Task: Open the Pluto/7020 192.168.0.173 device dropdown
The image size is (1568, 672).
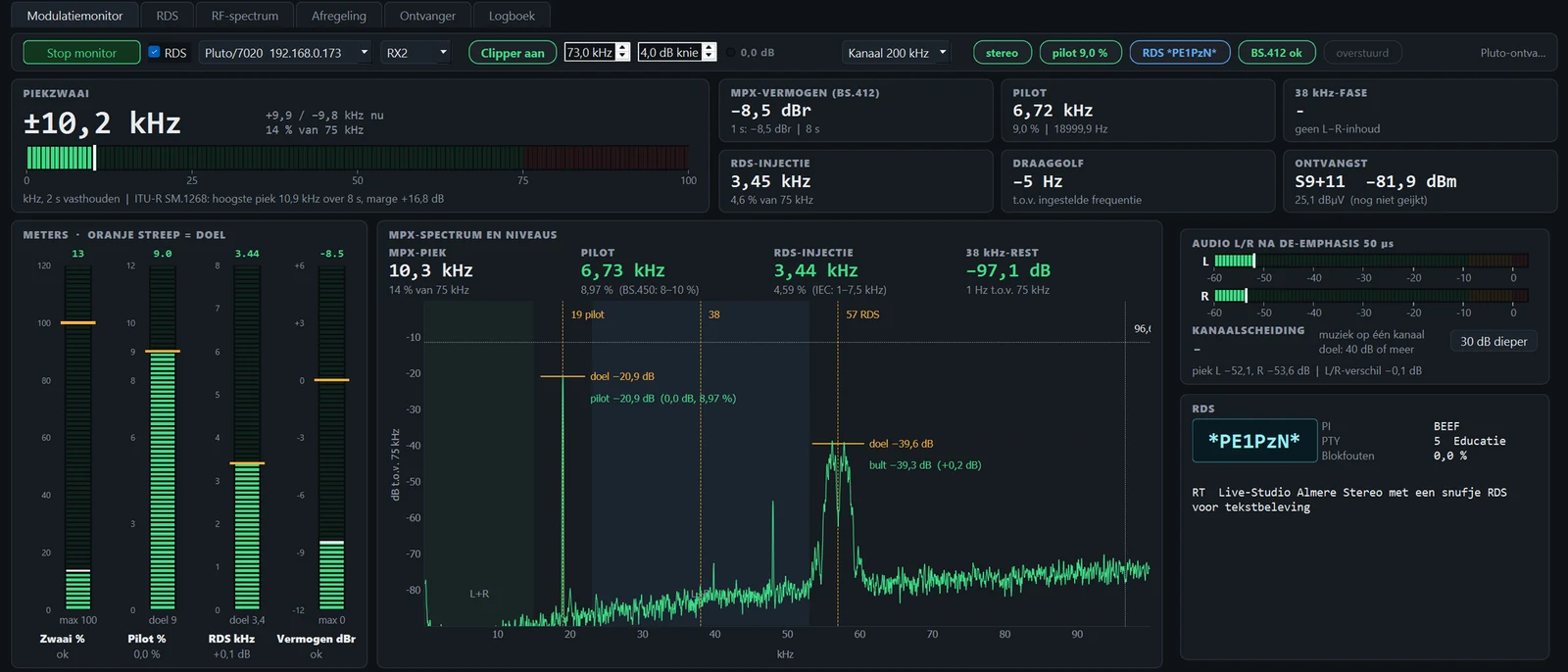Action: (x=285, y=53)
